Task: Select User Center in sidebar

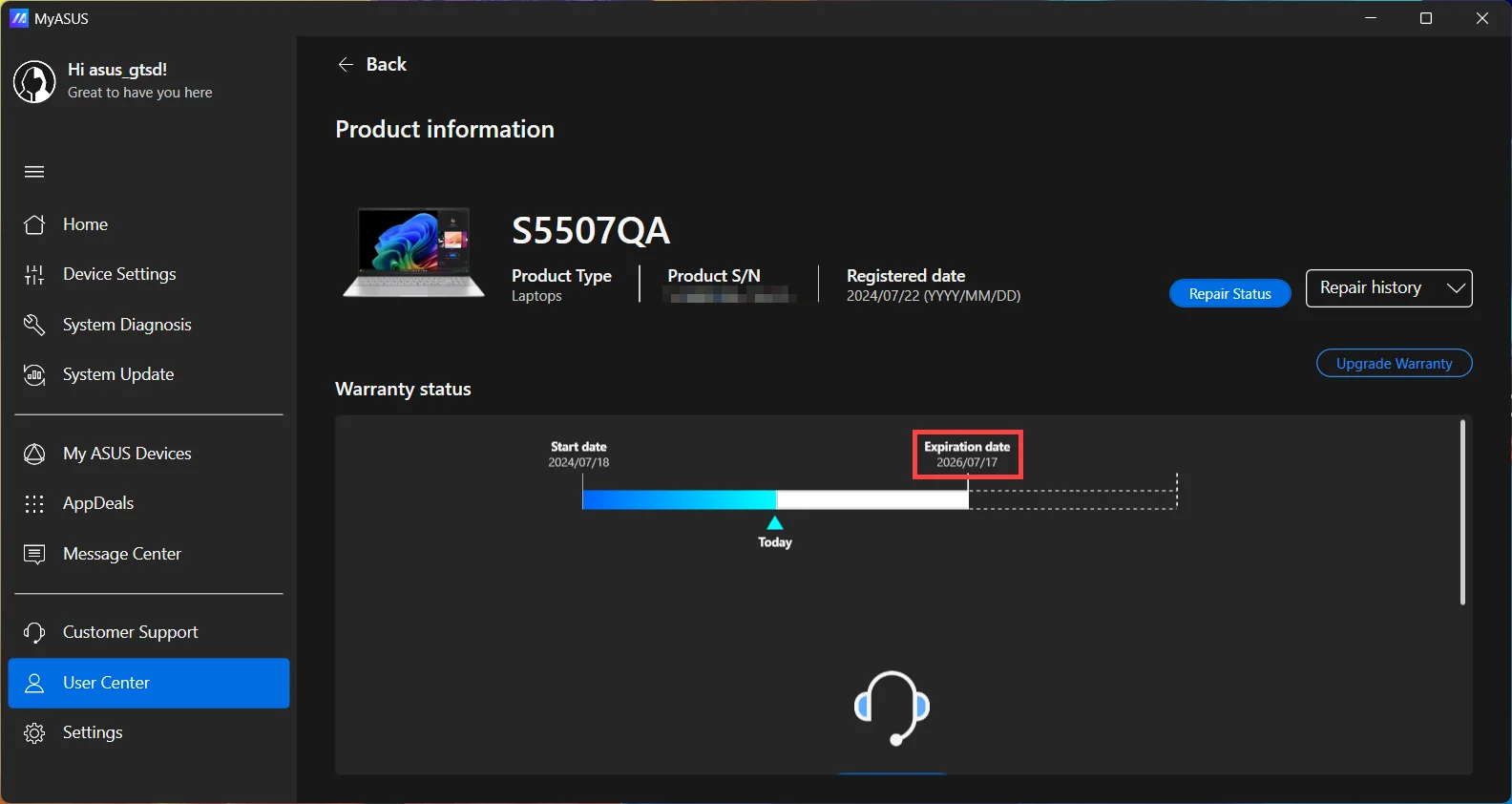Action: 149,683
